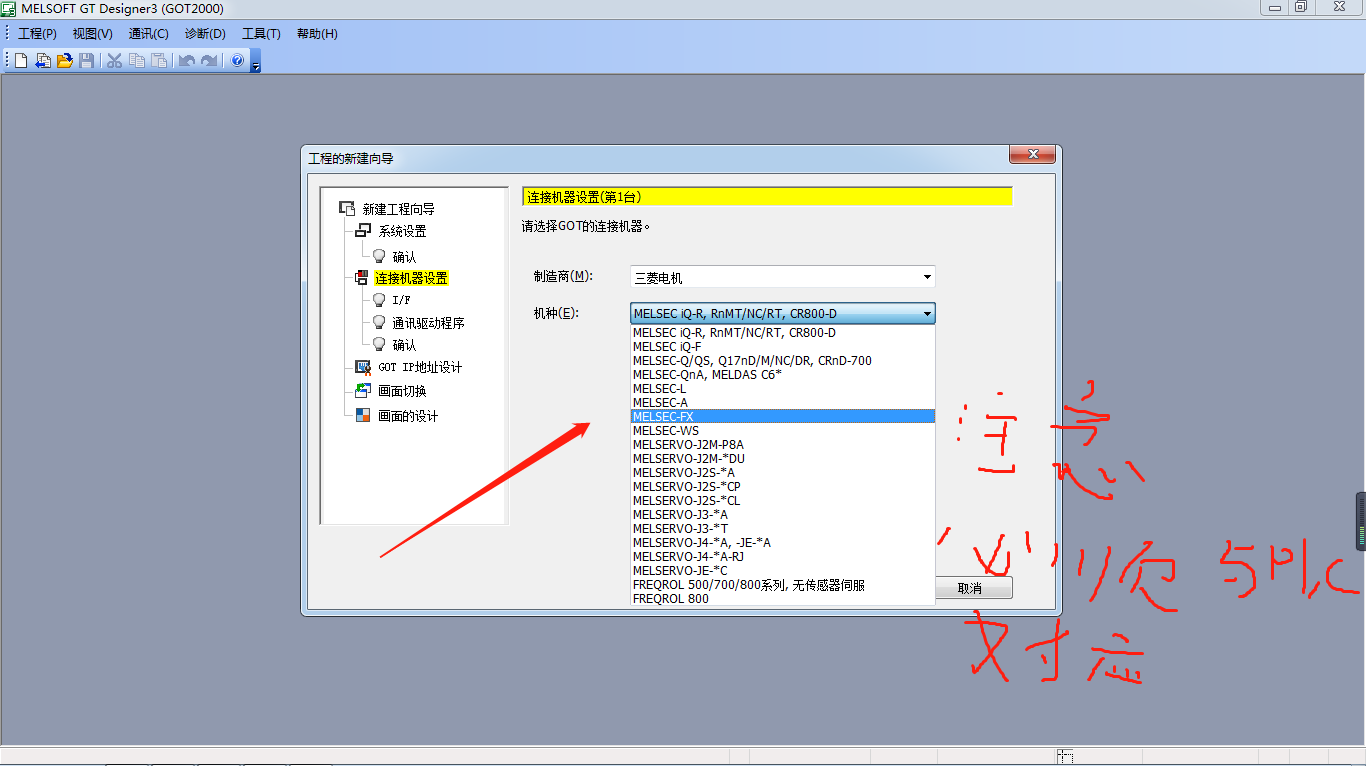The width and height of the screenshot is (1366, 766).
Task: Select 确认 step under 系统设置
Action: coord(404,257)
